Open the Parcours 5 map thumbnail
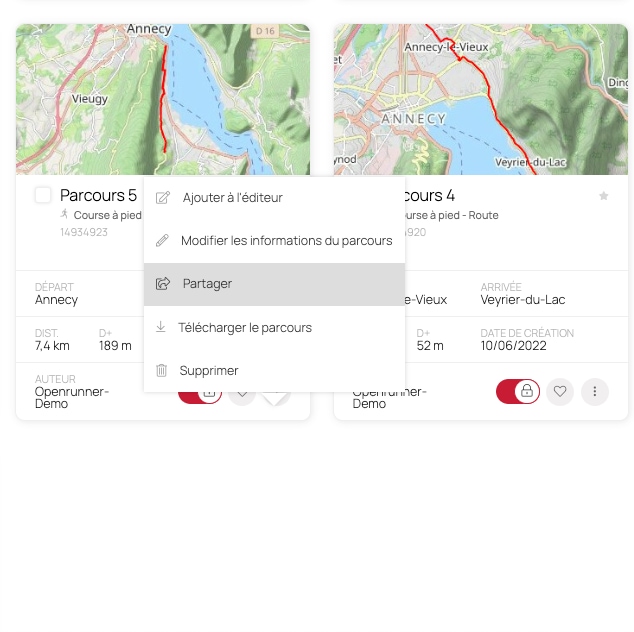 pyautogui.click(x=163, y=99)
